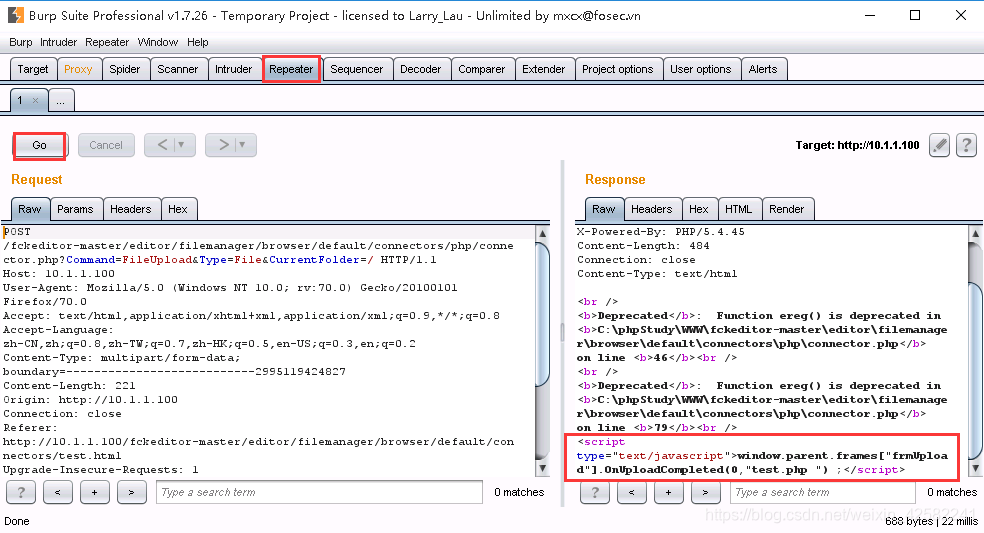Switch to Request Hex tab
This screenshot has width=984, height=533.
pos(178,209)
